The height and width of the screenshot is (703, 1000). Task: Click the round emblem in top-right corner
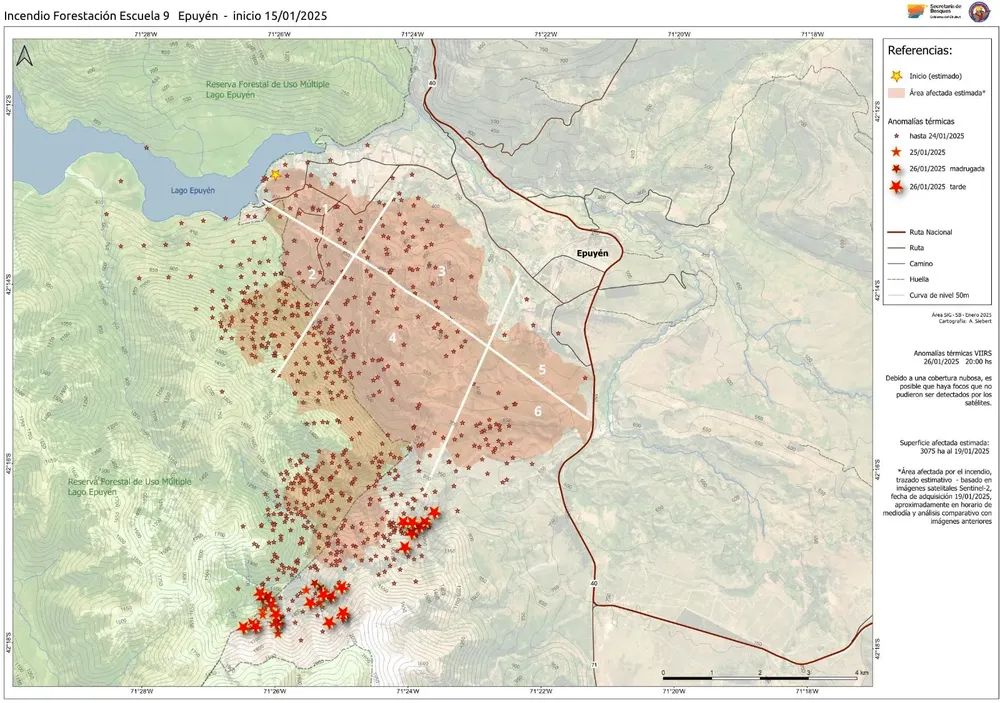pos(977,10)
